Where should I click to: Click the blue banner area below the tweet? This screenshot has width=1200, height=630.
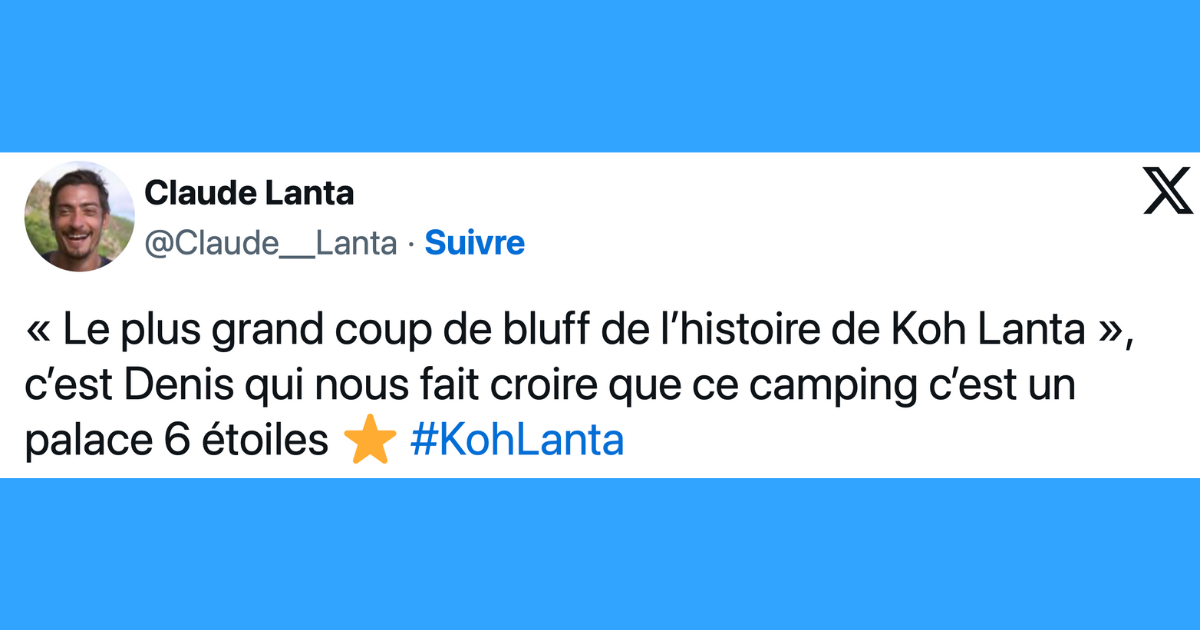[x=600, y=554]
